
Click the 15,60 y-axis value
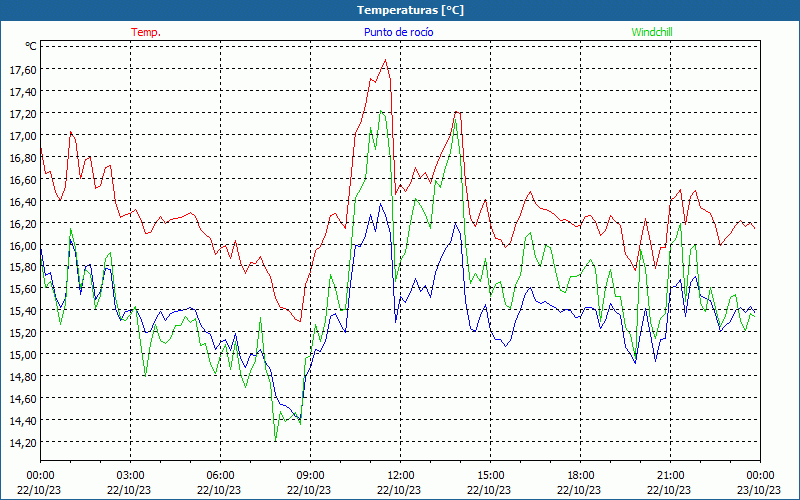click(23, 289)
